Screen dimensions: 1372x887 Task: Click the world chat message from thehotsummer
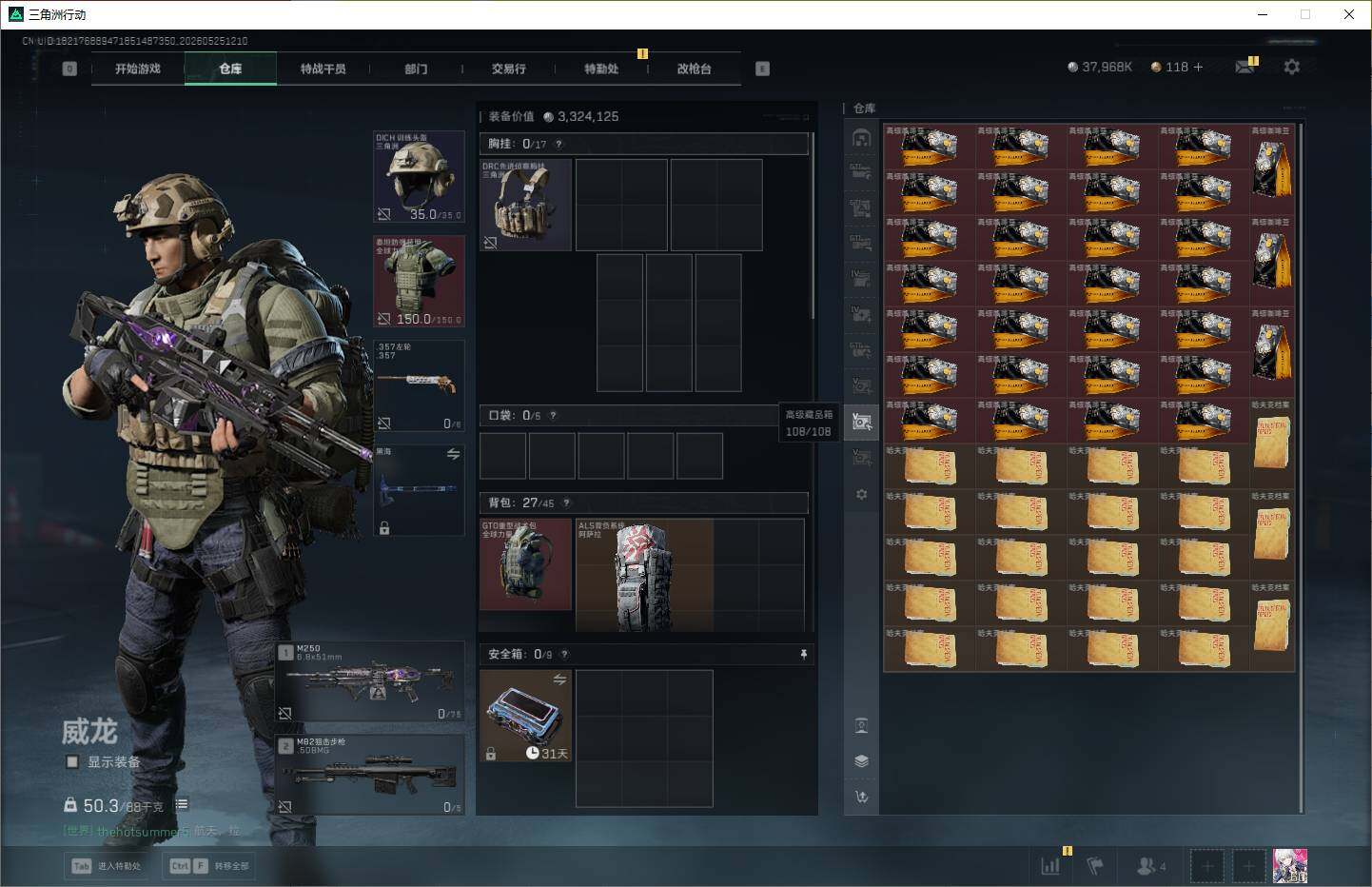(x=152, y=831)
